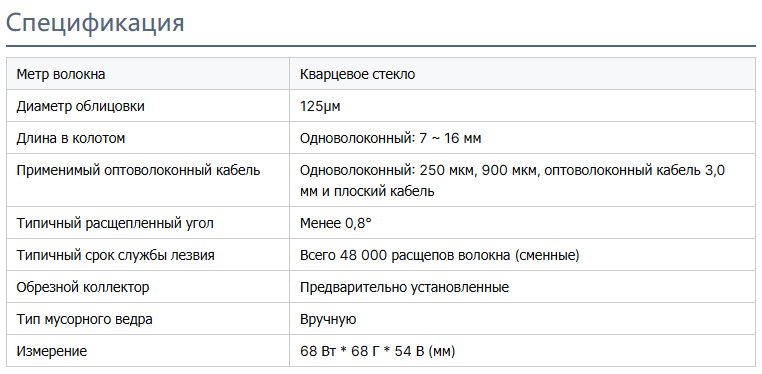Select the Длина в колотом label
The width and height of the screenshot is (762, 374).
[70, 138]
